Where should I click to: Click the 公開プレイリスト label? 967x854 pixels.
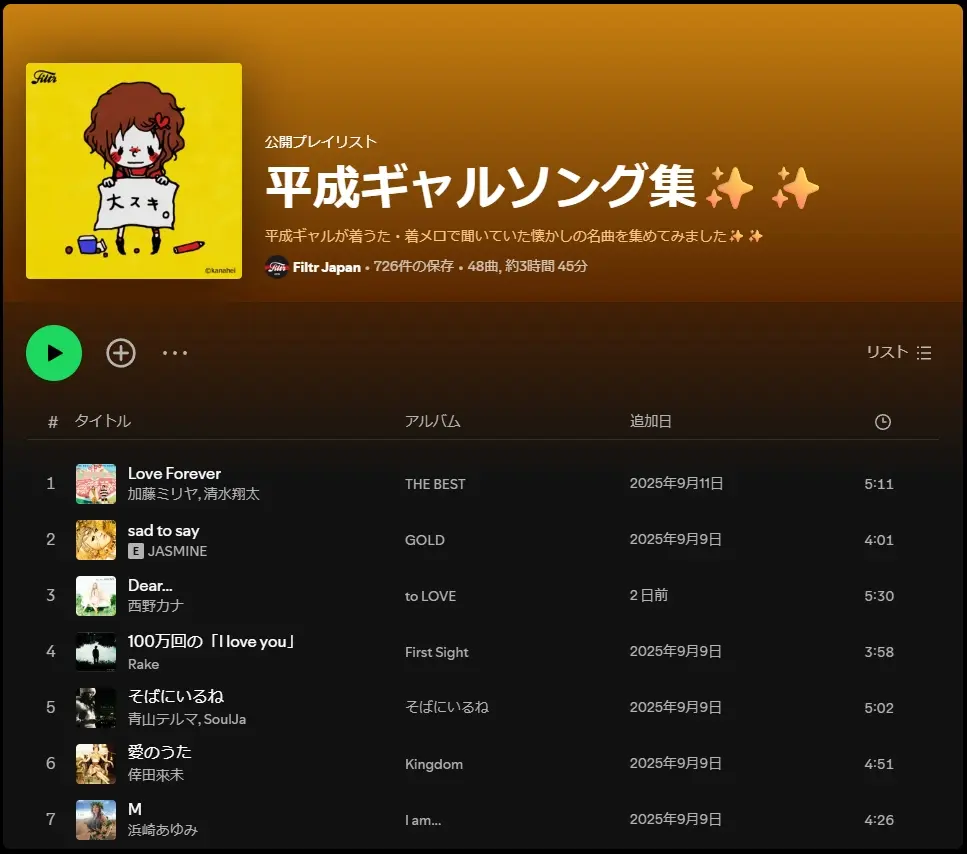[x=318, y=141]
